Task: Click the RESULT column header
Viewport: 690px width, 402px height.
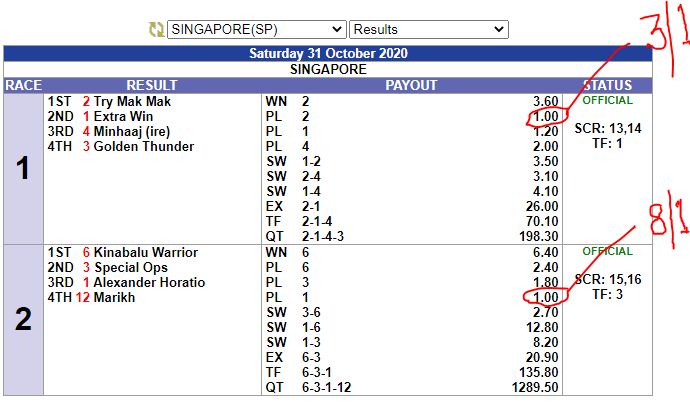Action: [x=152, y=86]
